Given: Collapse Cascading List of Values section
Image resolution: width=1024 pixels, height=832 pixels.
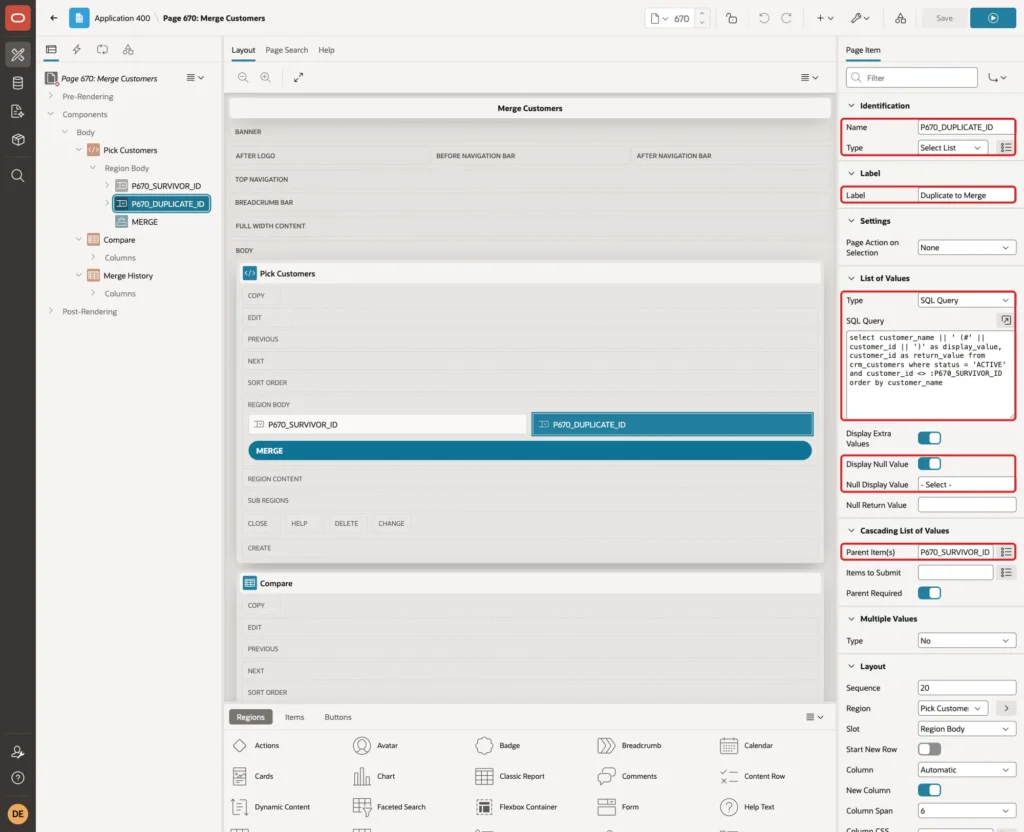Looking at the screenshot, I should coord(851,530).
